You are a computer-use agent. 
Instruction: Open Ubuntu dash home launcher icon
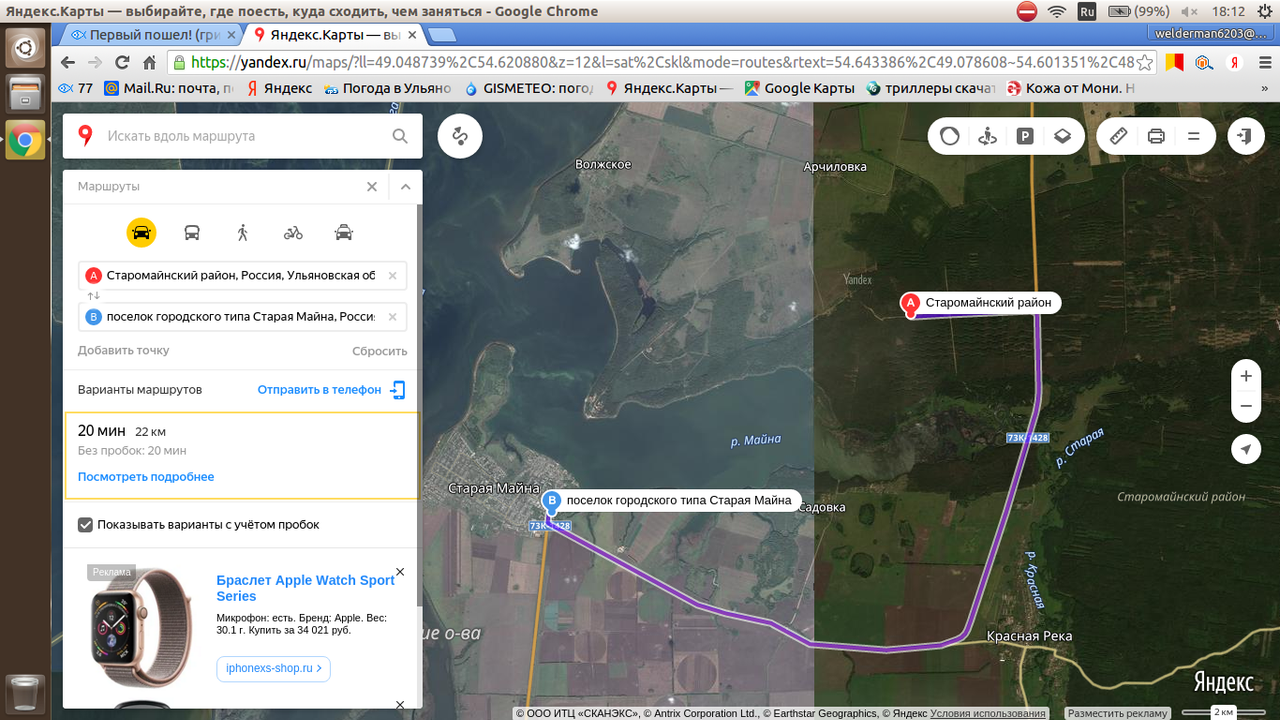click(x=25, y=47)
